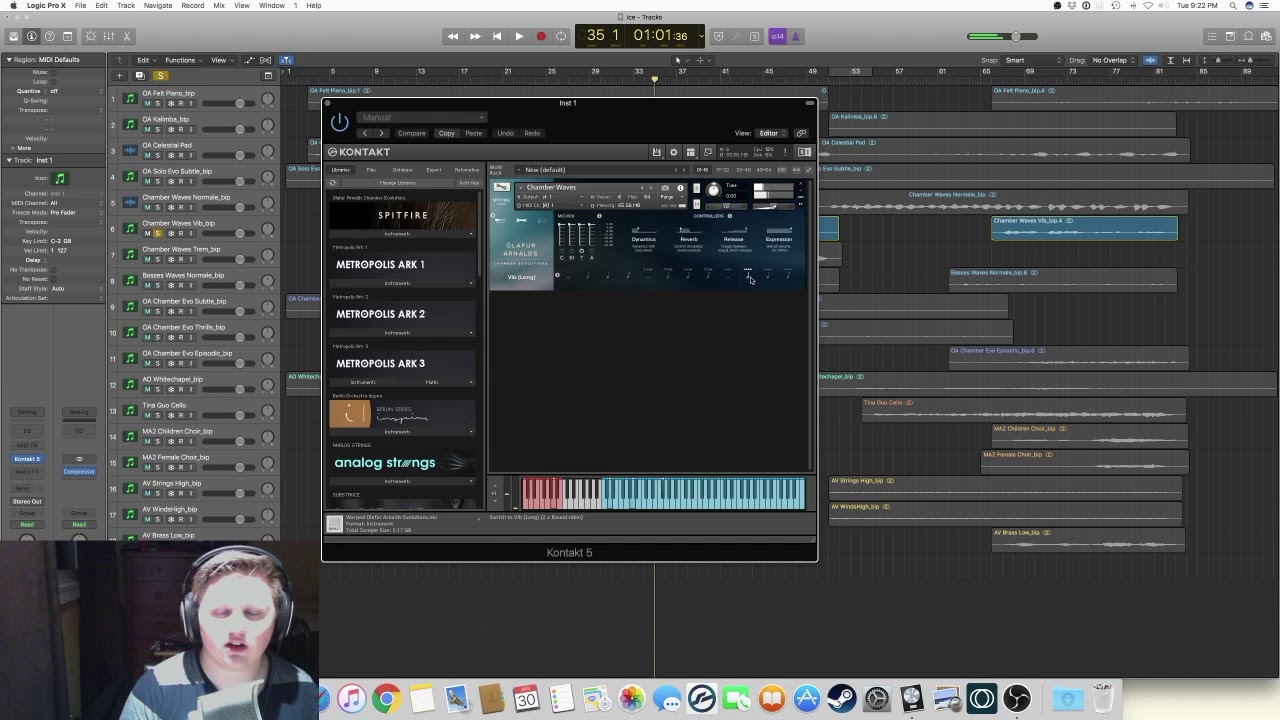Click Copy button in plug-in header
Image resolution: width=1280 pixels, height=720 pixels.
[x=446, y=133]
